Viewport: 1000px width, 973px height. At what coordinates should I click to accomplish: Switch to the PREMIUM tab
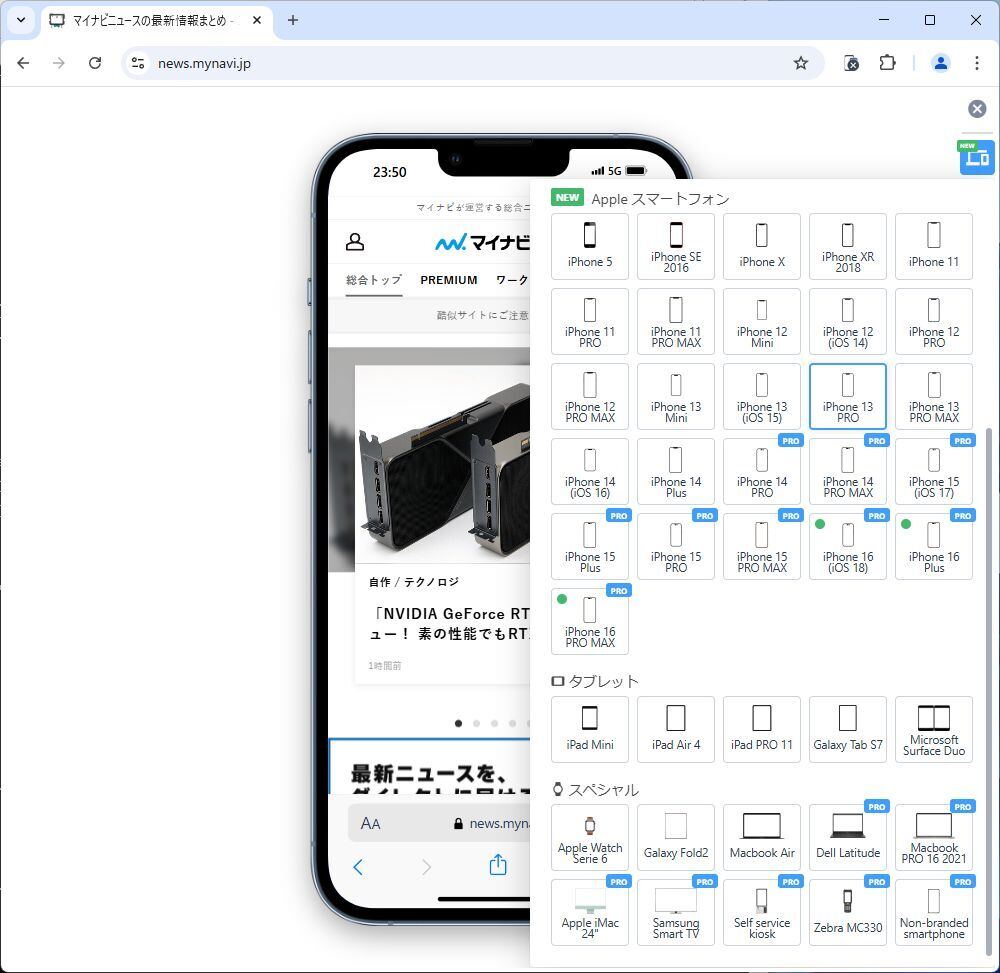pos(448,280)
